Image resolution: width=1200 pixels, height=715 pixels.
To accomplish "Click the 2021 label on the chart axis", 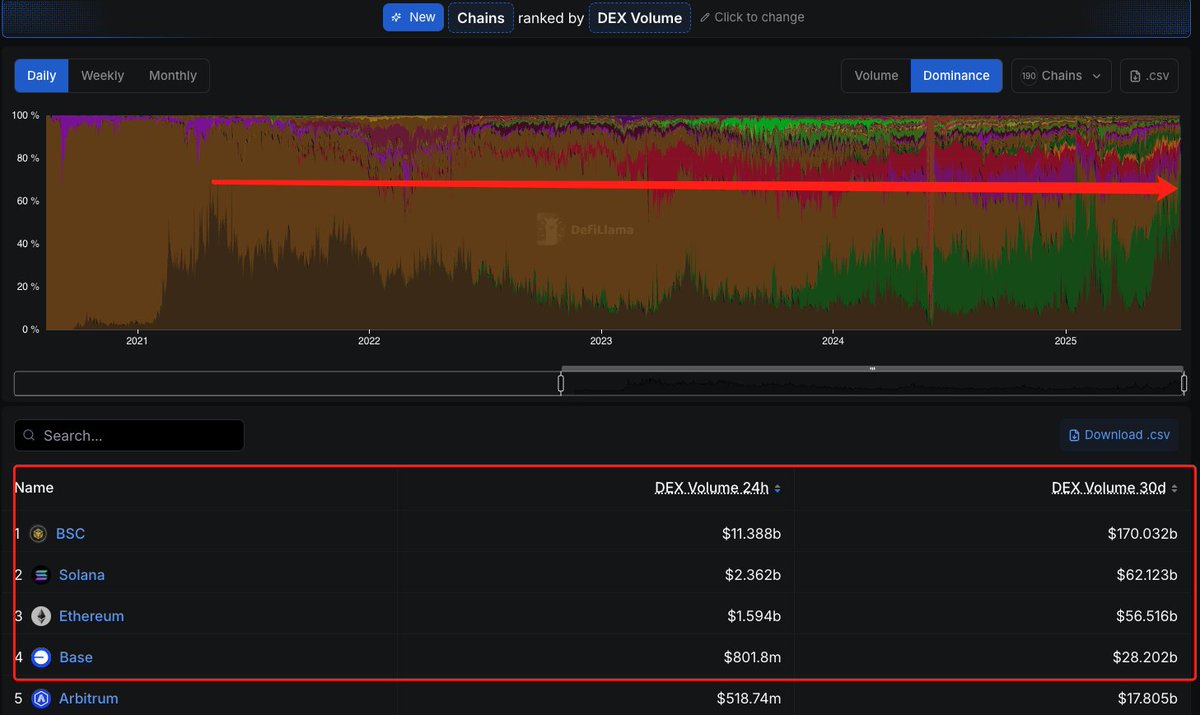I will (137, 342).
